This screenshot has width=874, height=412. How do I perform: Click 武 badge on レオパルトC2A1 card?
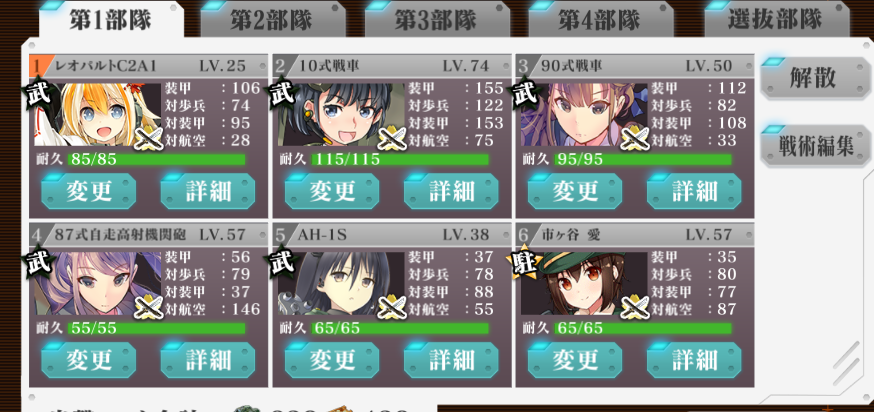tap(39, 95)
